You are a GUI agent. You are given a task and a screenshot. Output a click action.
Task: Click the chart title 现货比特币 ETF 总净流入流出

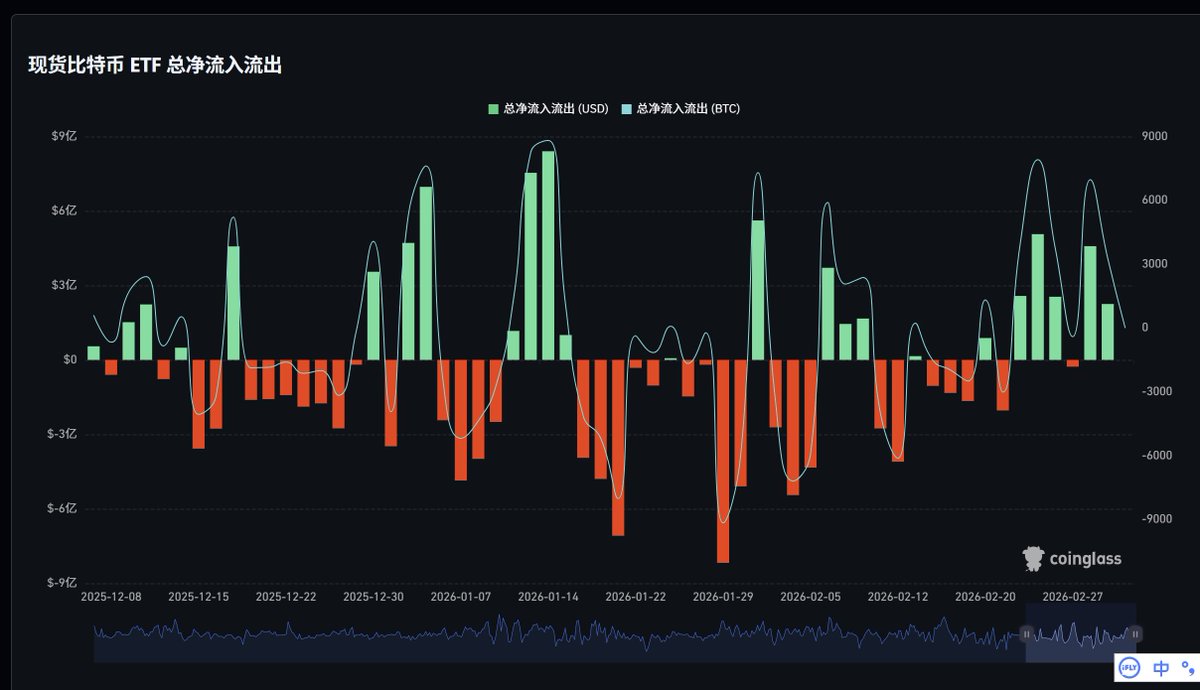click(x=155, y=64)
